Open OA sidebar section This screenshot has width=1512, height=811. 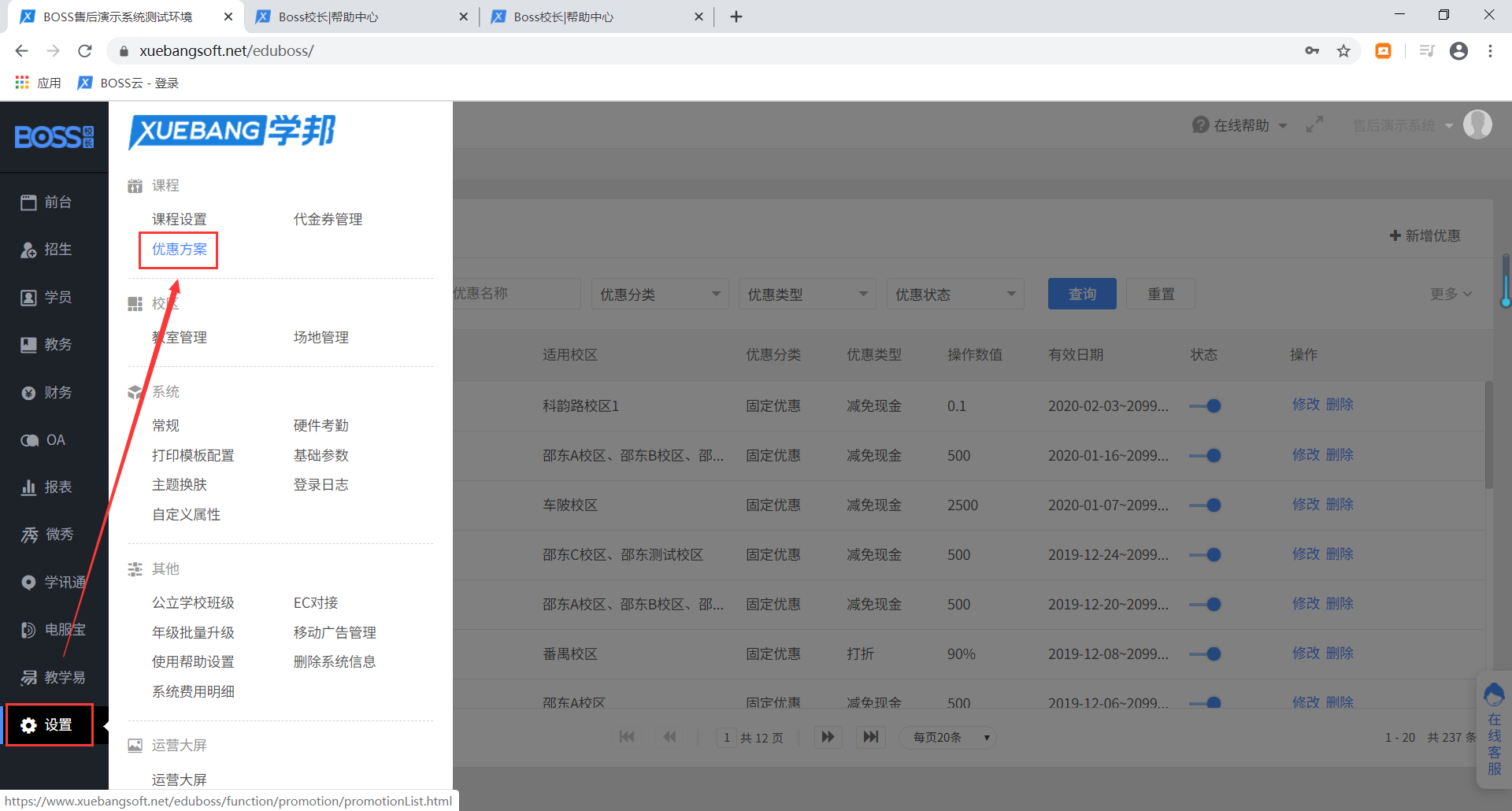click(44, 440)
